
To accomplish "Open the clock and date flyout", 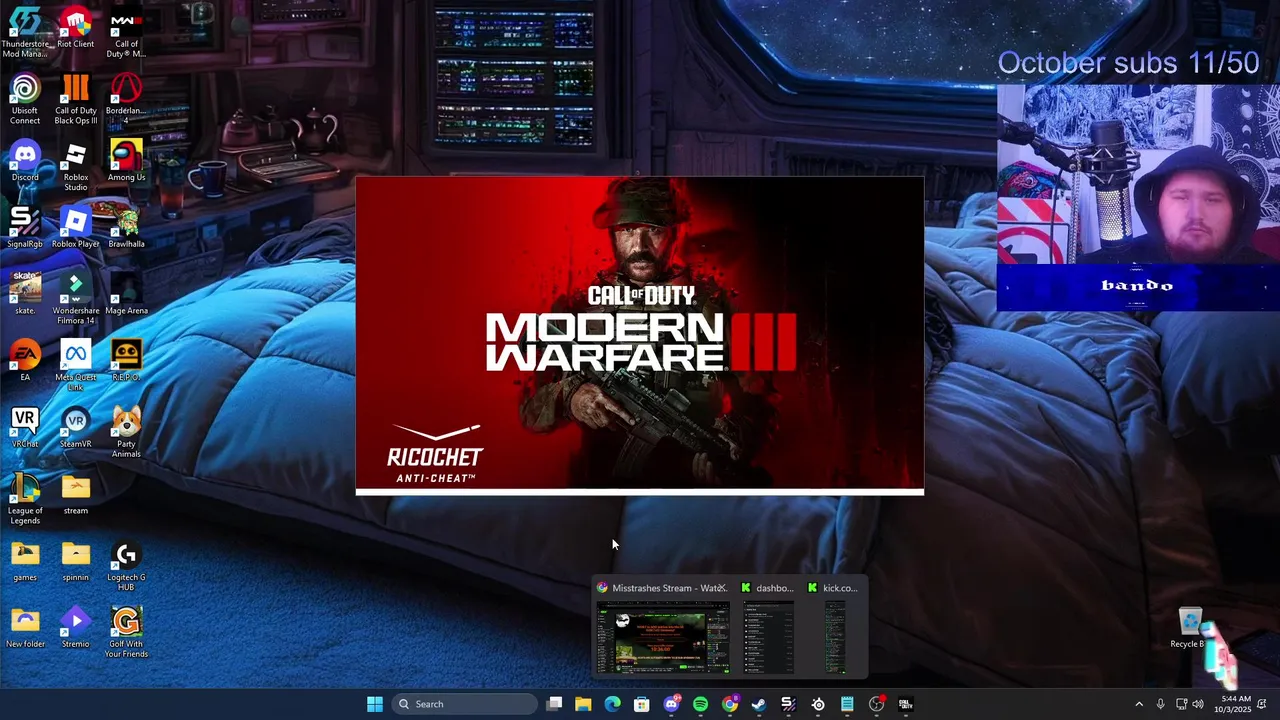I will coord(1234,704).
